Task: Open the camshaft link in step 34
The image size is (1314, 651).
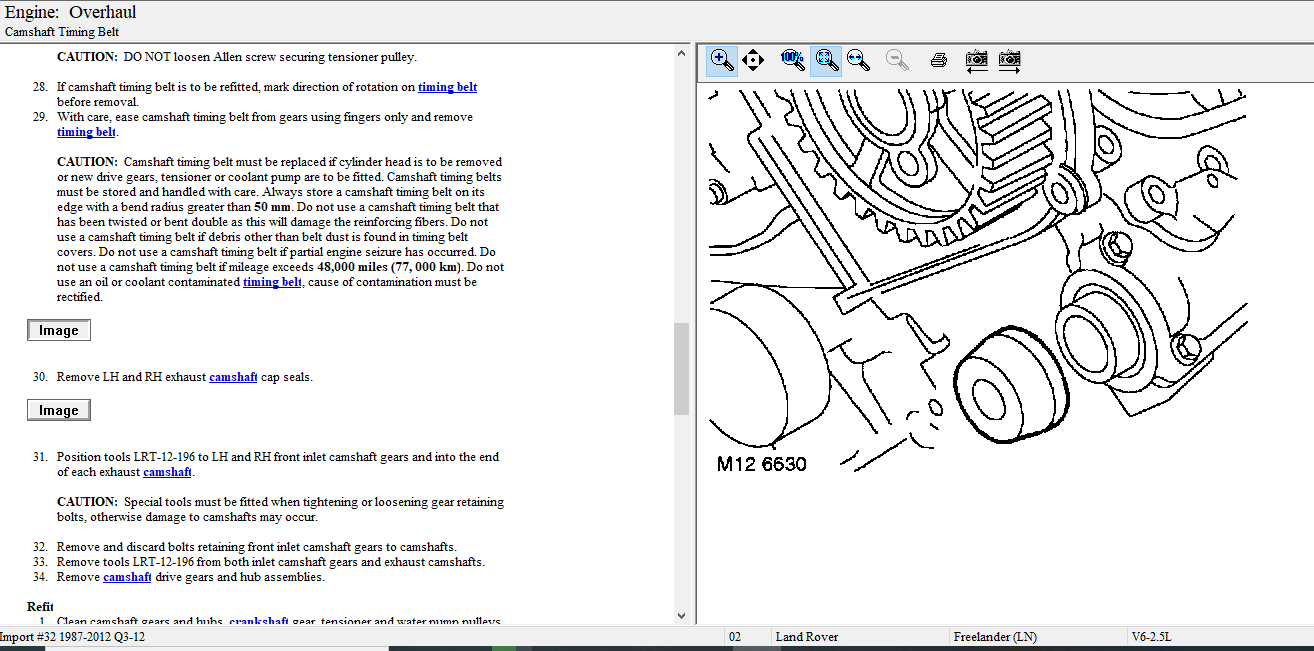Action: 127,577
